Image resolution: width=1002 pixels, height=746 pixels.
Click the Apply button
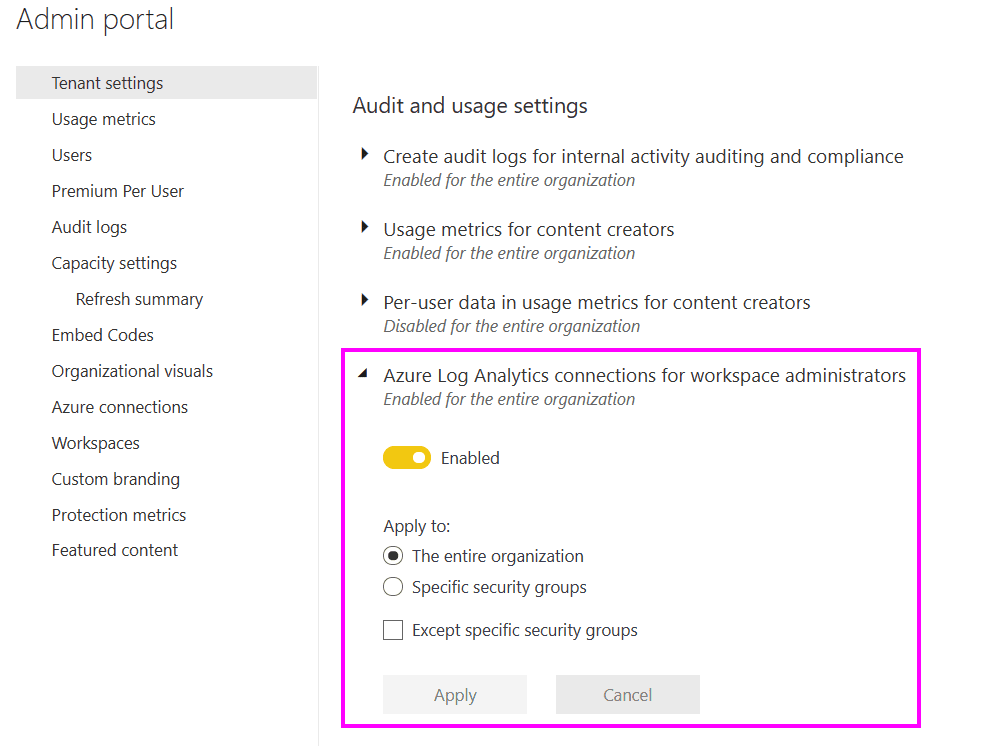coord(455,694)
